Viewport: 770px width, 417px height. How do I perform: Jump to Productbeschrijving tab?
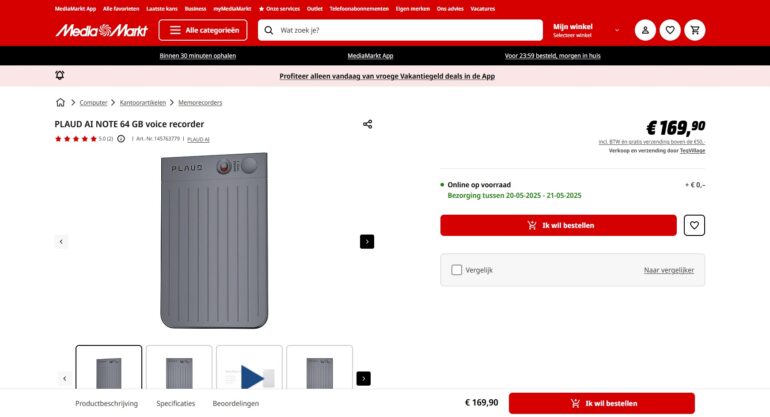click(x=107, y=403)
